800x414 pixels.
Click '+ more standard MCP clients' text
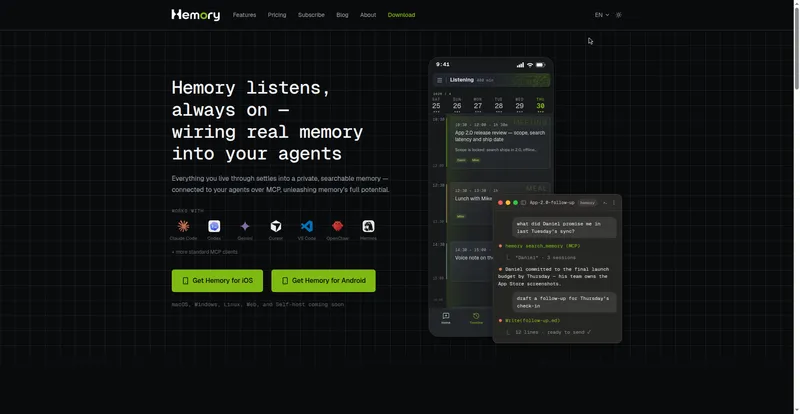pos(205,252)
